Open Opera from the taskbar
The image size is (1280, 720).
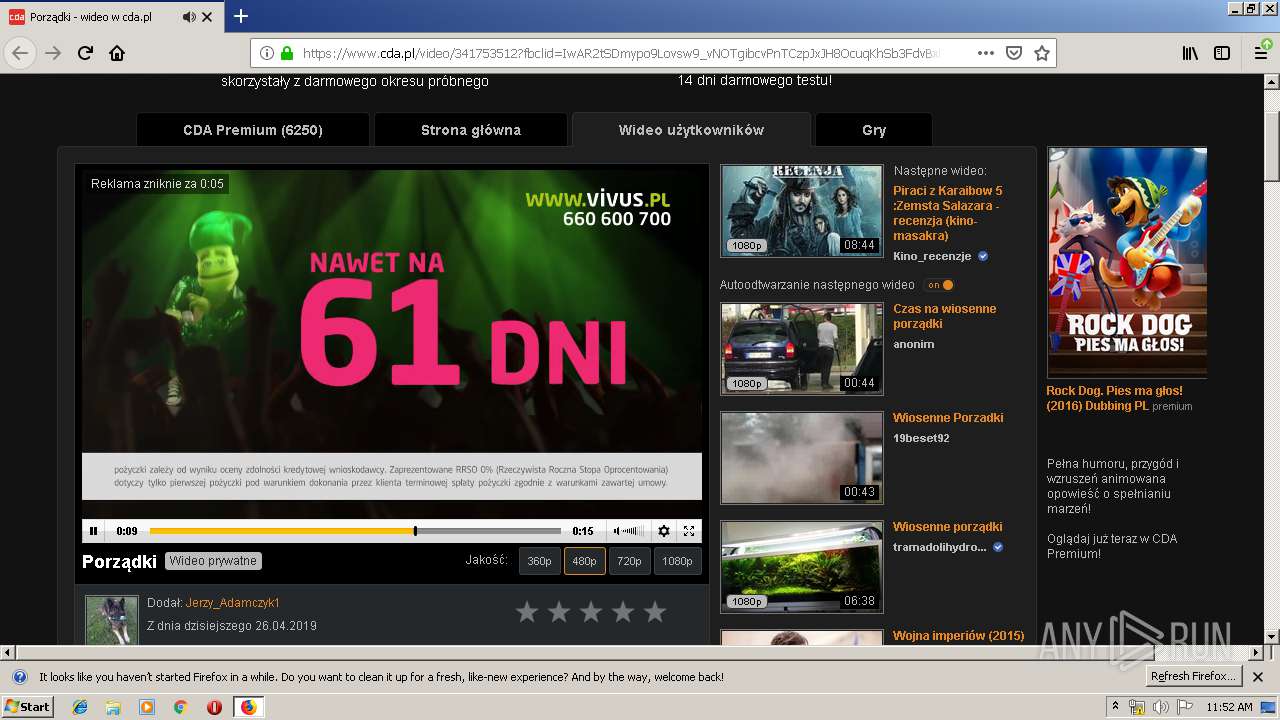(214, 707)
